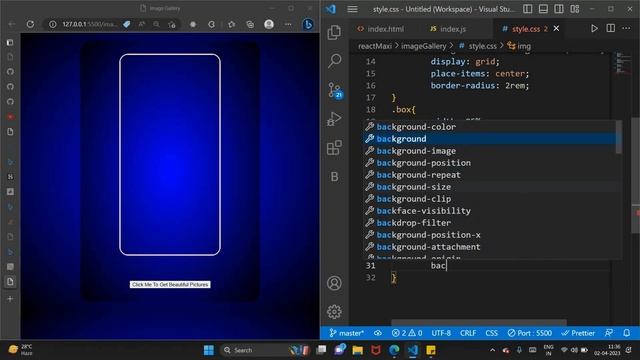Show hidden system tray icons
Image resolution: width=640 pixels, height=360 pixels.
coord(492,350)
